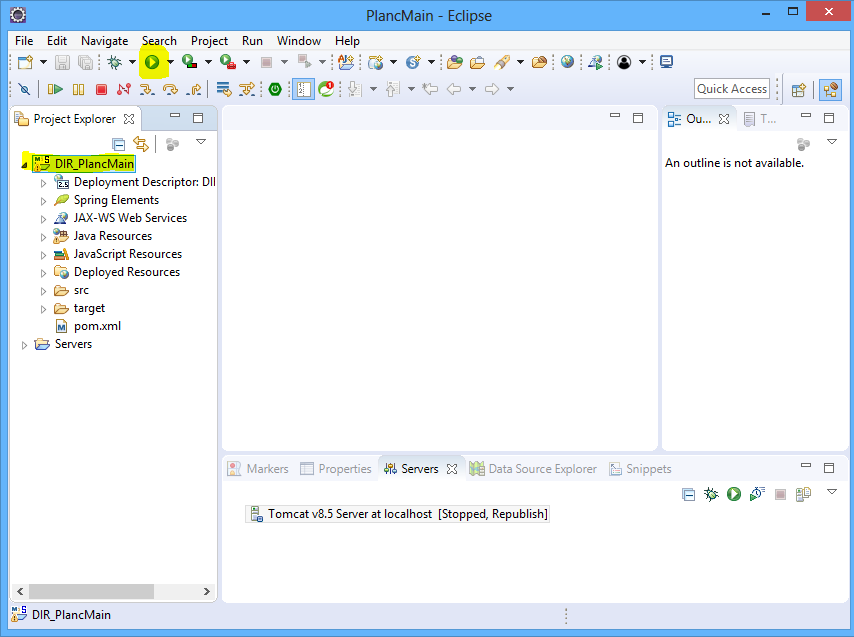Viewport: 854px width, 637px height.
Task: Select pom.xml in the project tree
Action: tap(97, 326)
